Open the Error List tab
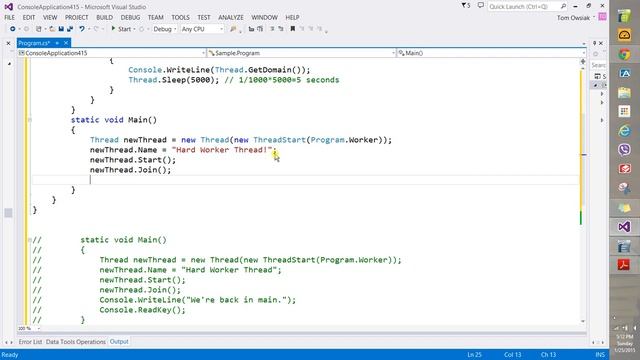 30,342
